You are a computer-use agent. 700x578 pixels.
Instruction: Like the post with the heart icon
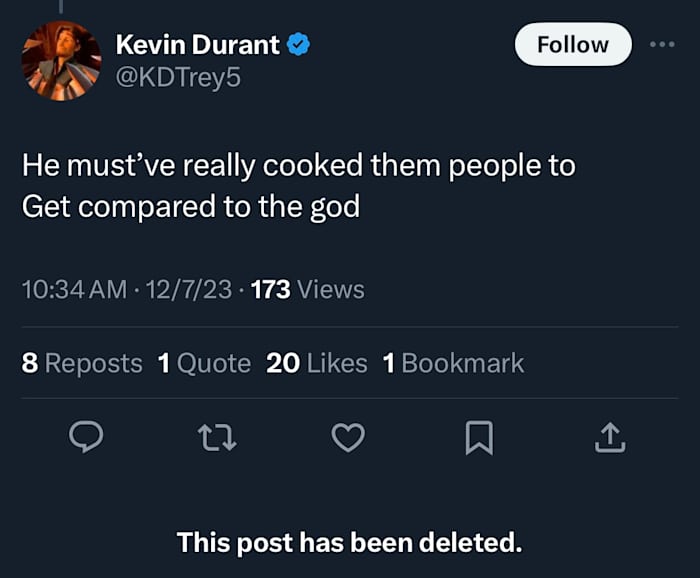click(x=348, y=437)
